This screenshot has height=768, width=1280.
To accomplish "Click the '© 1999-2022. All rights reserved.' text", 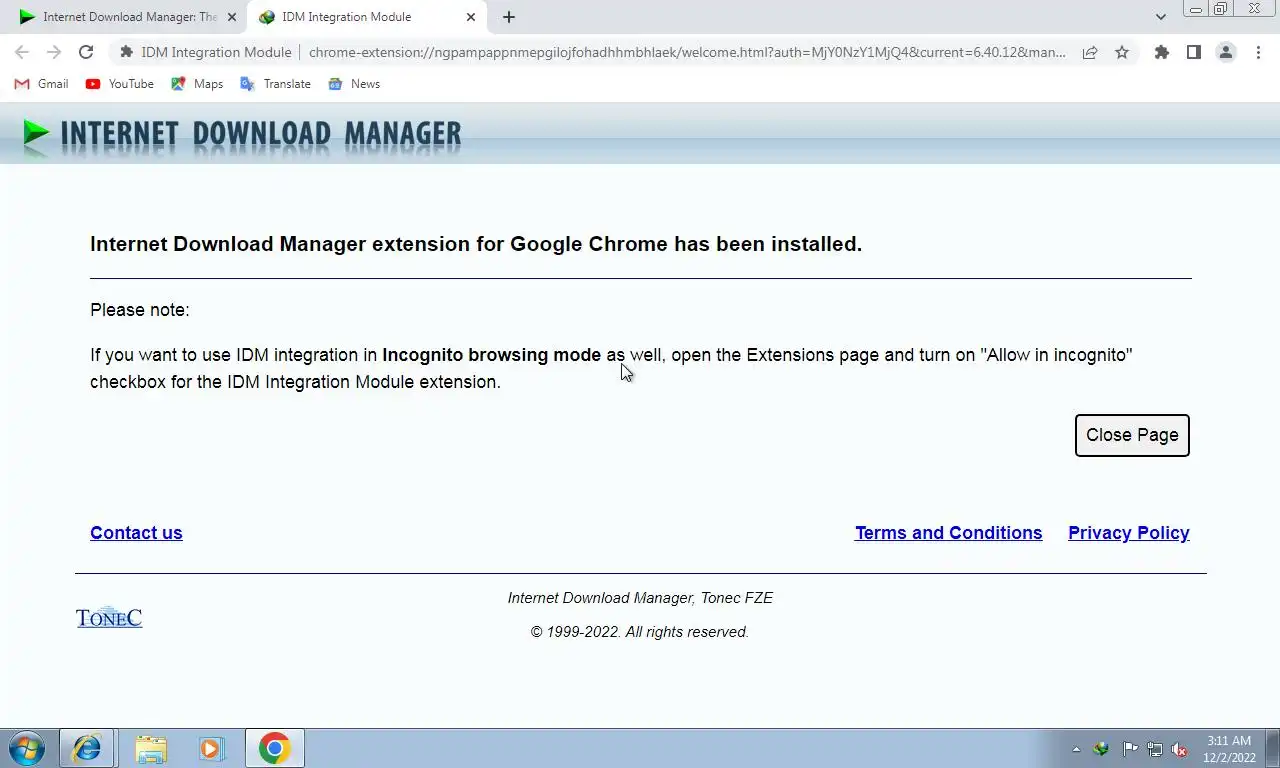I will (x=640, y=632).
